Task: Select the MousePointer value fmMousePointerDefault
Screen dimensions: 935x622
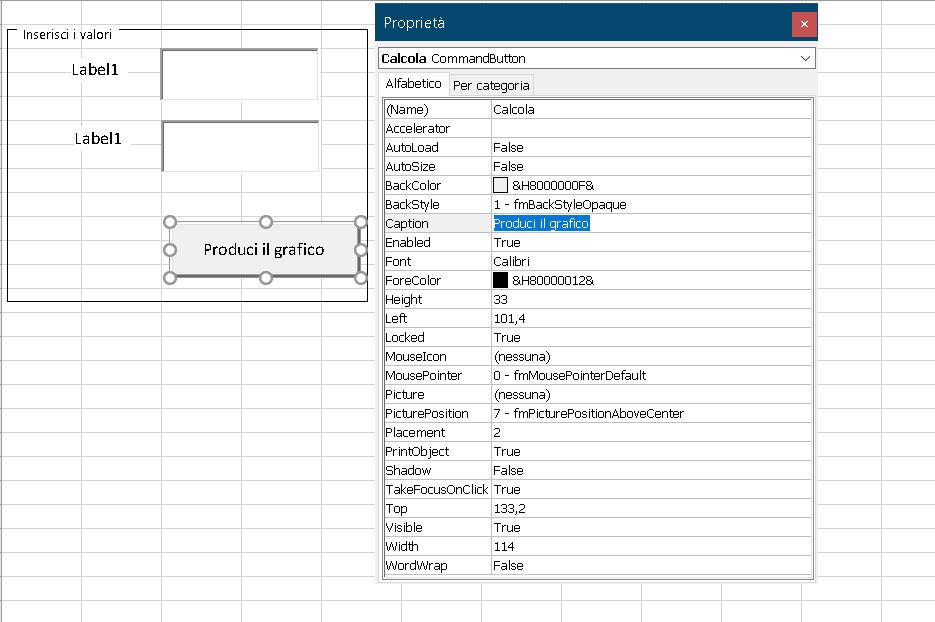Action: tap(651, 376)
